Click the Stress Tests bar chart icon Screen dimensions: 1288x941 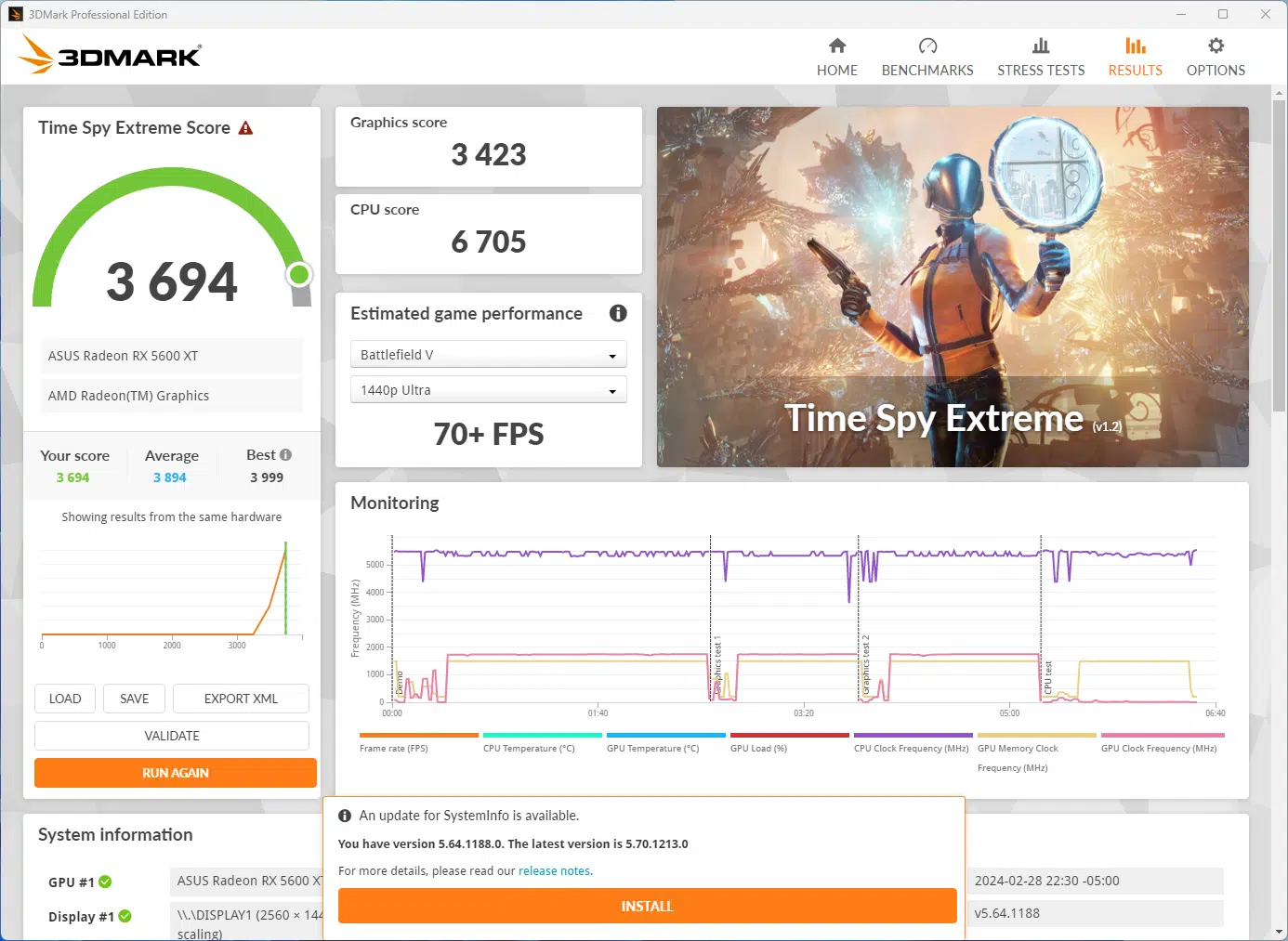click(x=1040, y=46)
